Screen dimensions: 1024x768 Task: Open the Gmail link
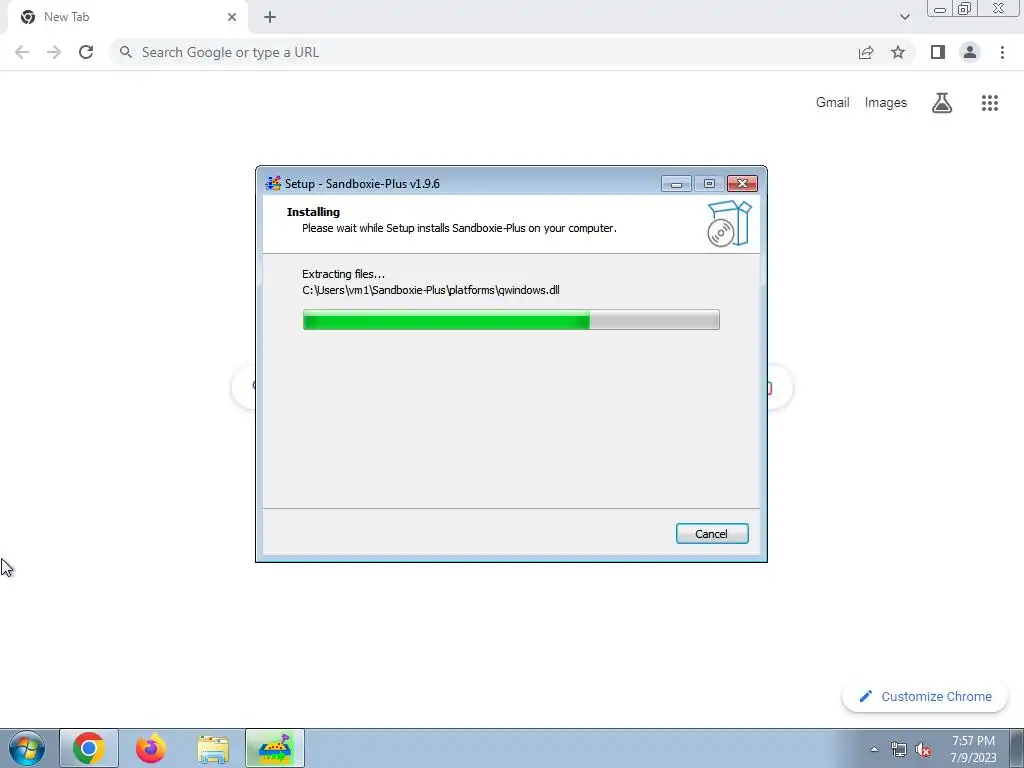click(x=833, y=103)
